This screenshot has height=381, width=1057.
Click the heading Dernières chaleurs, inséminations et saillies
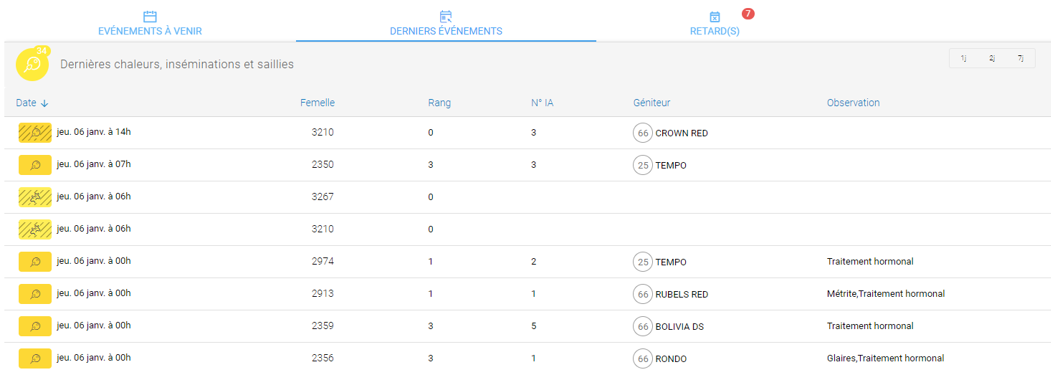tap(177, 65)
